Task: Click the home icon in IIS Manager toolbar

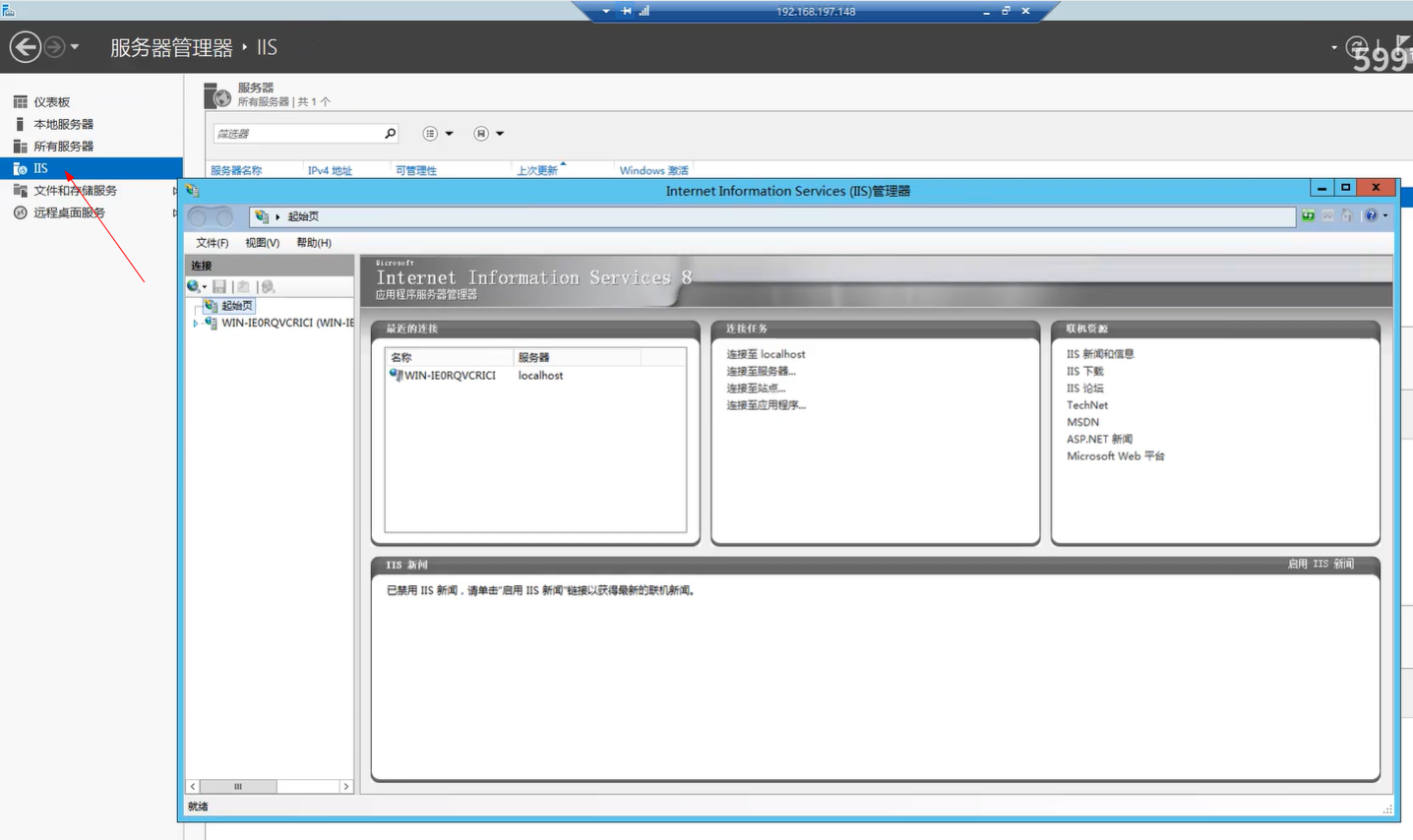Action: 1347,215
